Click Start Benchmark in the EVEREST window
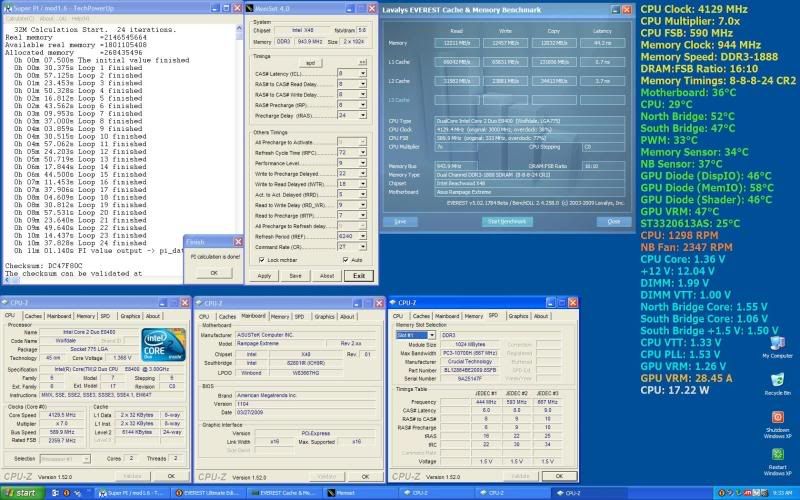This screenshot has height=500, width=800. pos(507,221)
